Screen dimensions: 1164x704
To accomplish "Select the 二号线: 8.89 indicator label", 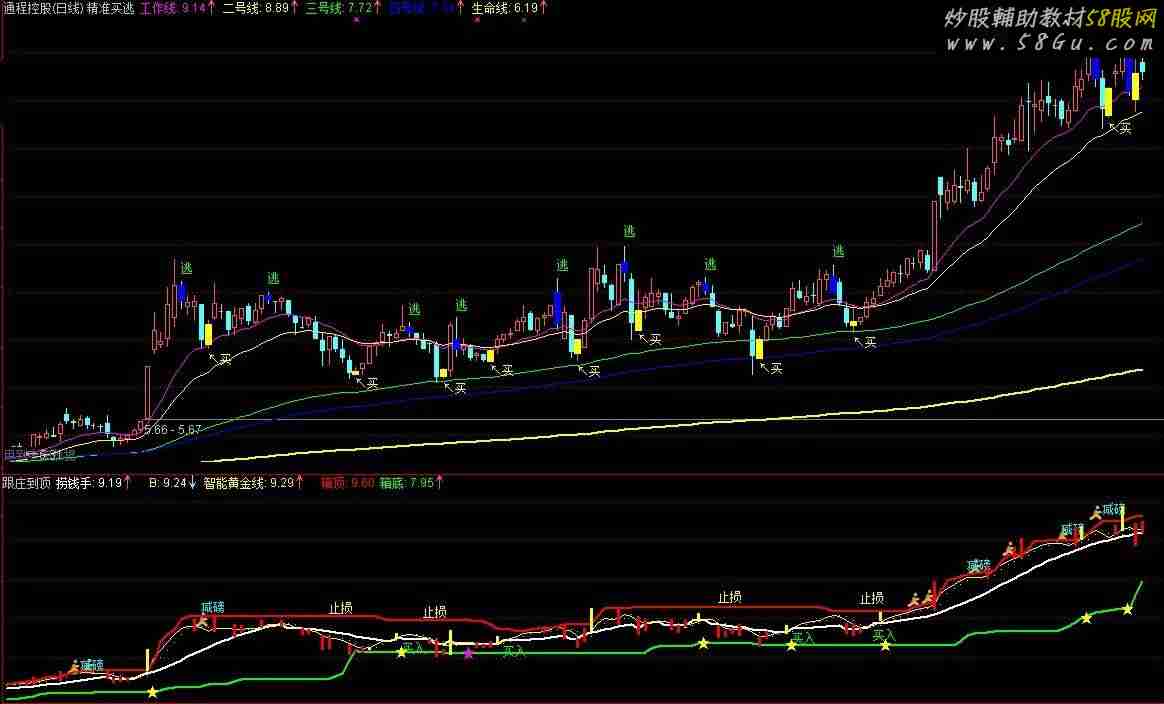I will pos(256,8).
